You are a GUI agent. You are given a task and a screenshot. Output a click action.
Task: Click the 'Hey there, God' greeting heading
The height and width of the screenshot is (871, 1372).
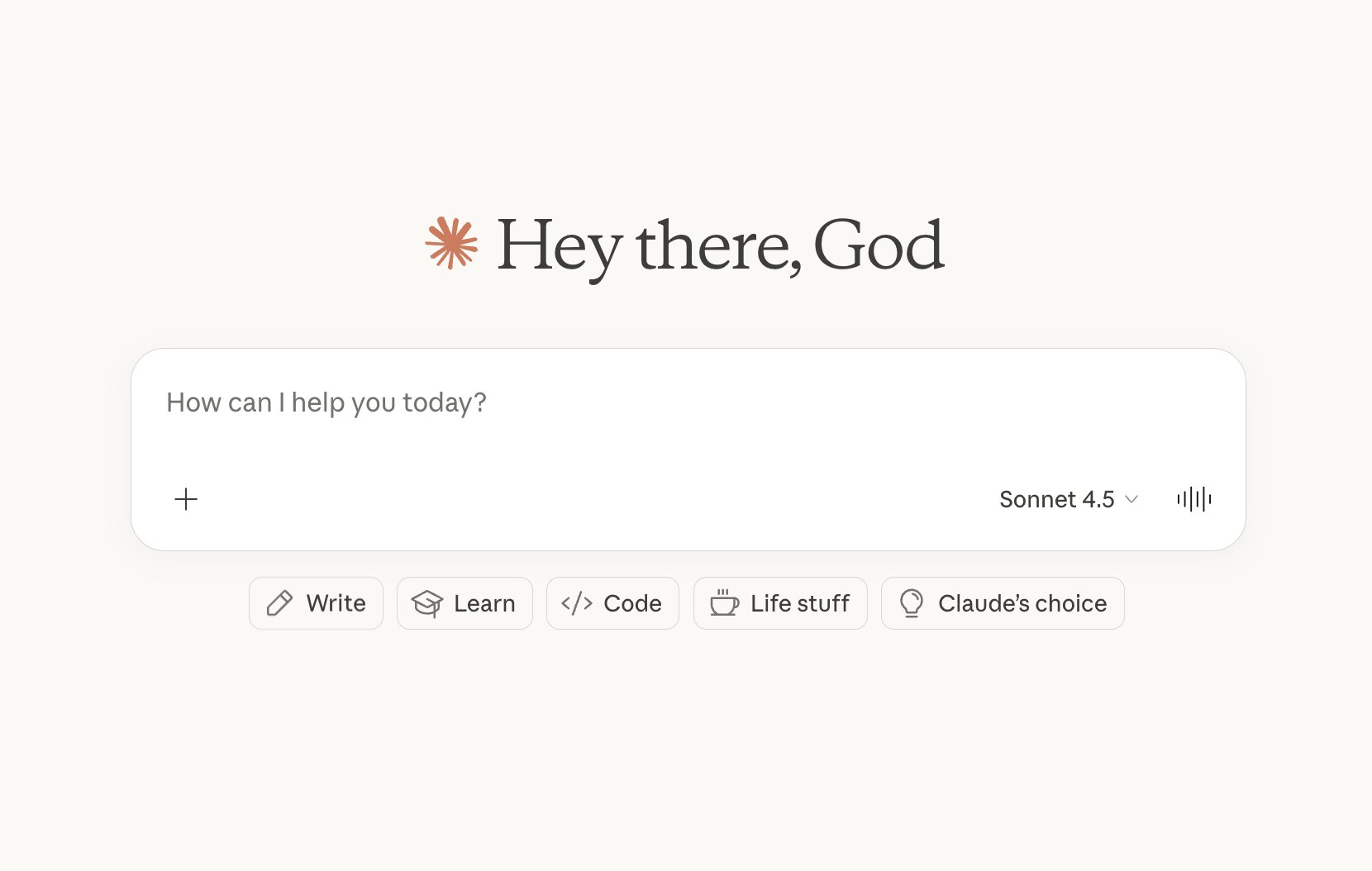point(720,245)
